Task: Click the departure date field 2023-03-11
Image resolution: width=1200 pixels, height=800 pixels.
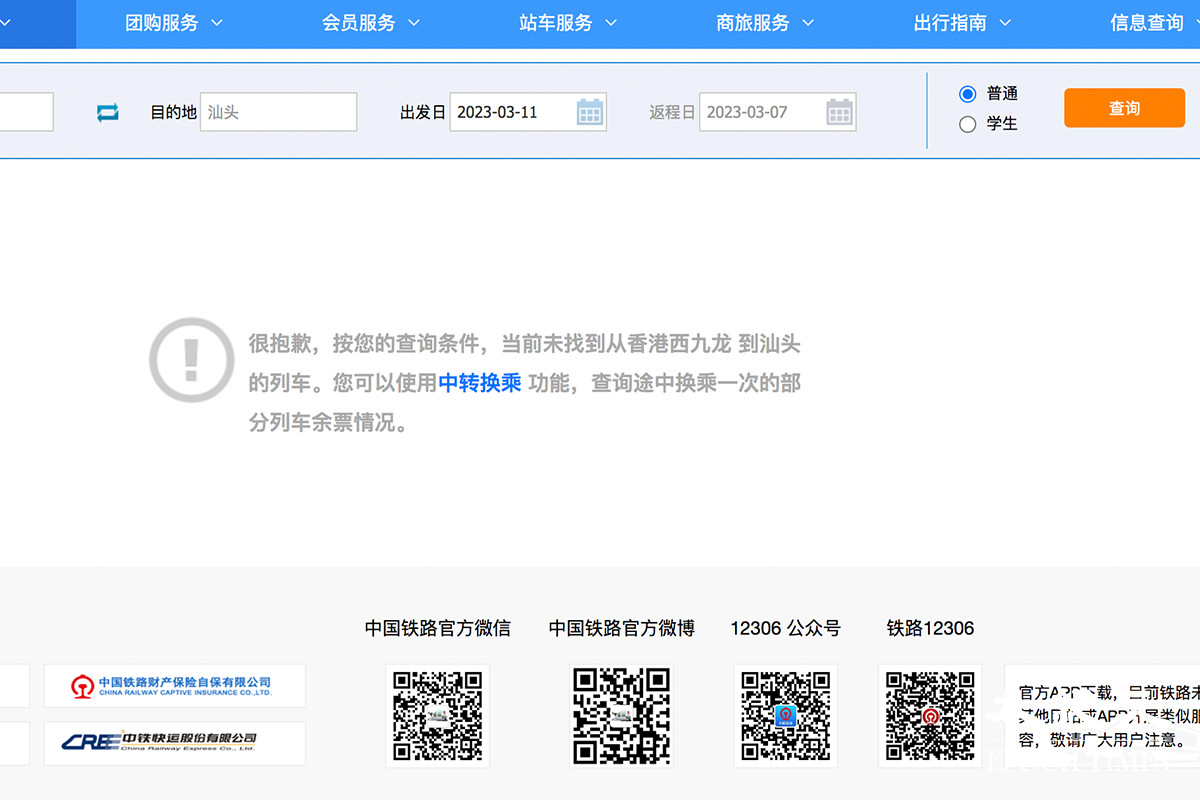Action: [510, 112]
